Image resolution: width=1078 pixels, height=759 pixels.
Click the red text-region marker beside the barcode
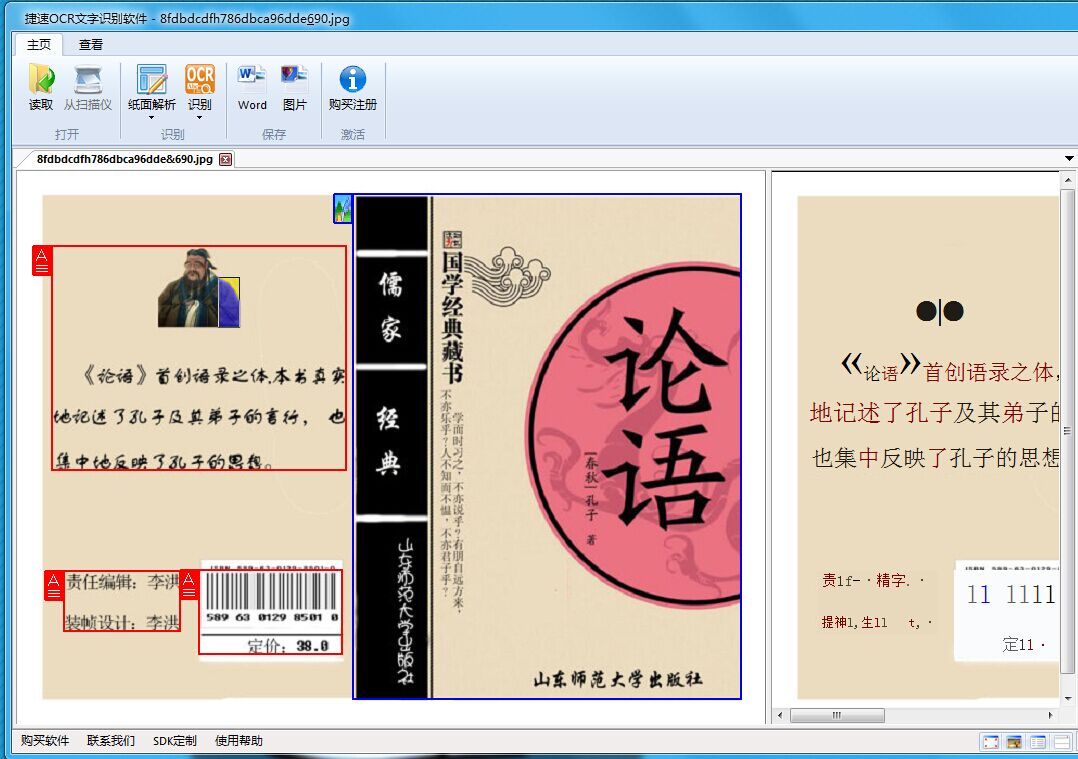pos(189,584)
